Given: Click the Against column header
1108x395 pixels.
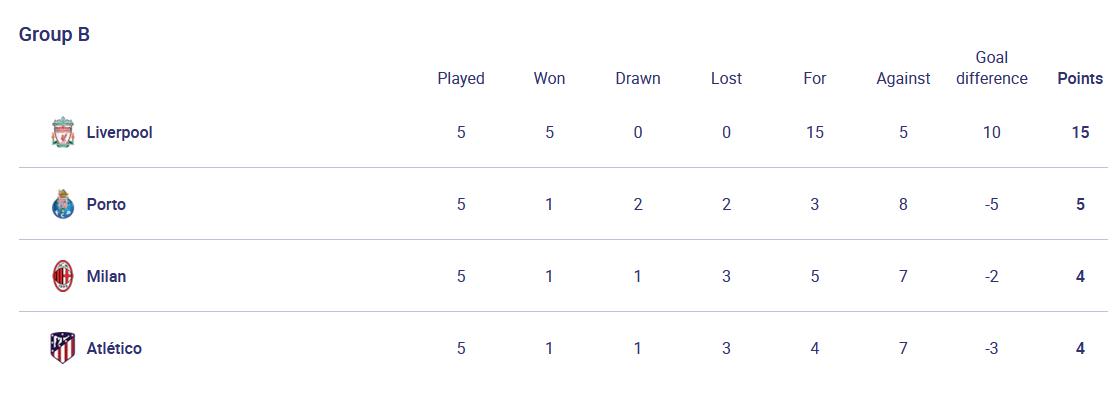Looking at the screenshot, I should (x=903, y=78).
